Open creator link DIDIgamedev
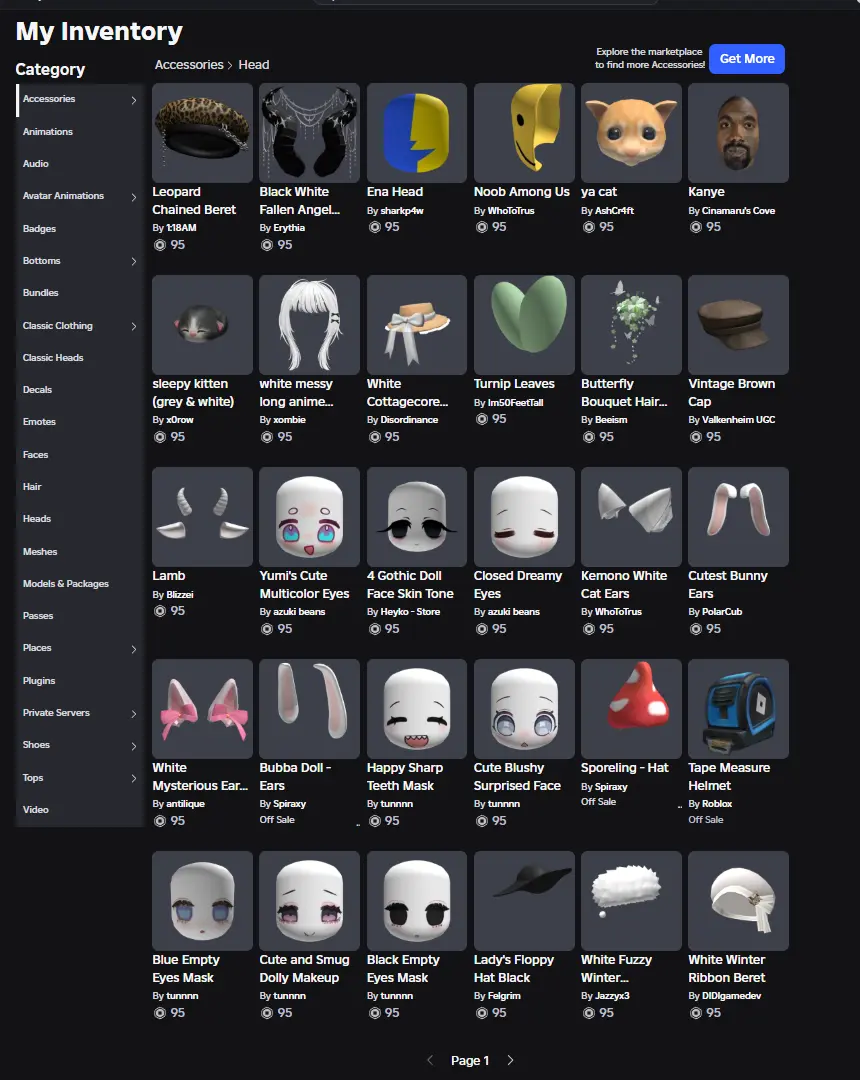 click(x=731, y=996)
